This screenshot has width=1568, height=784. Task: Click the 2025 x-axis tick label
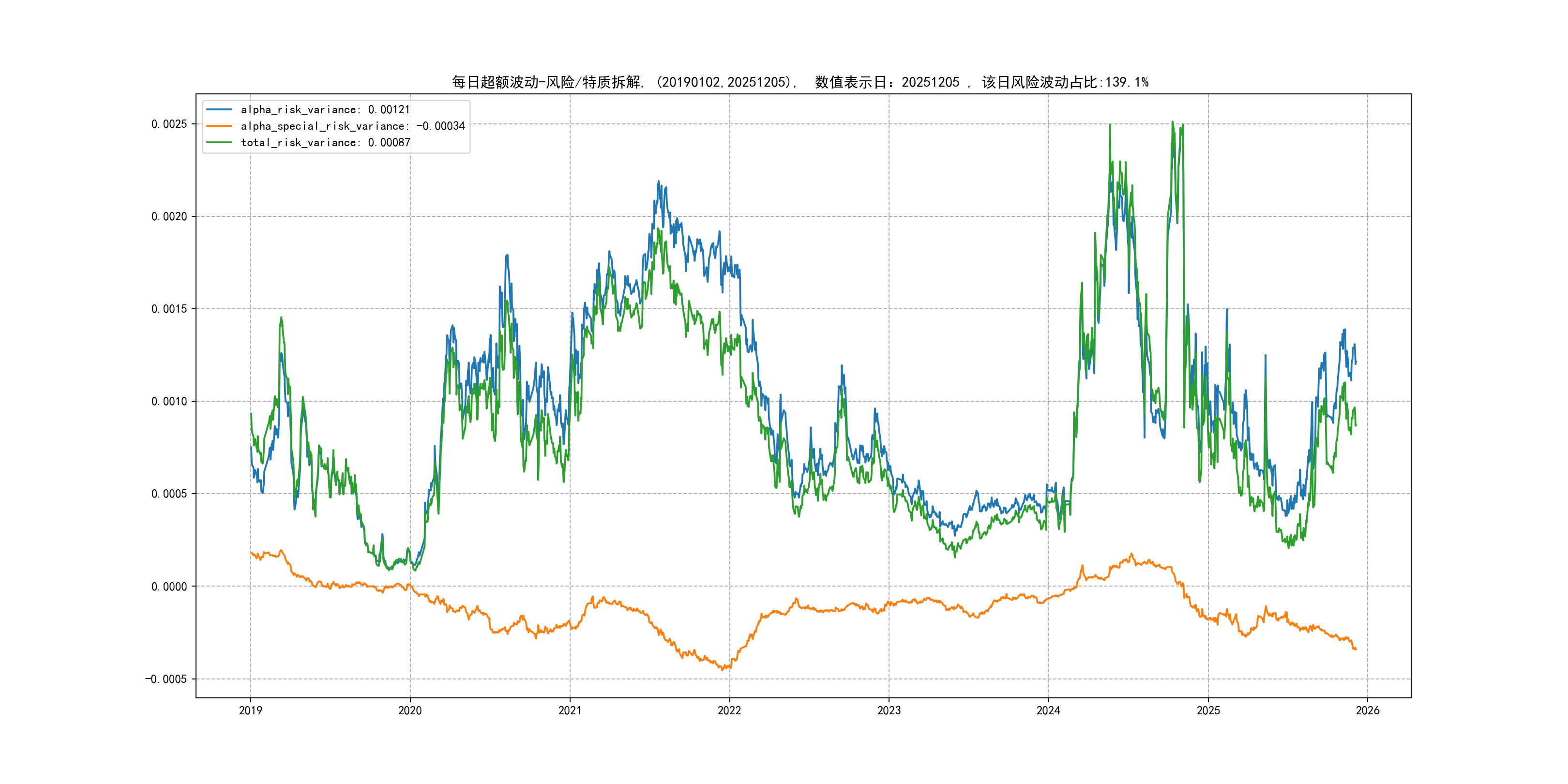click(1208, 710)
